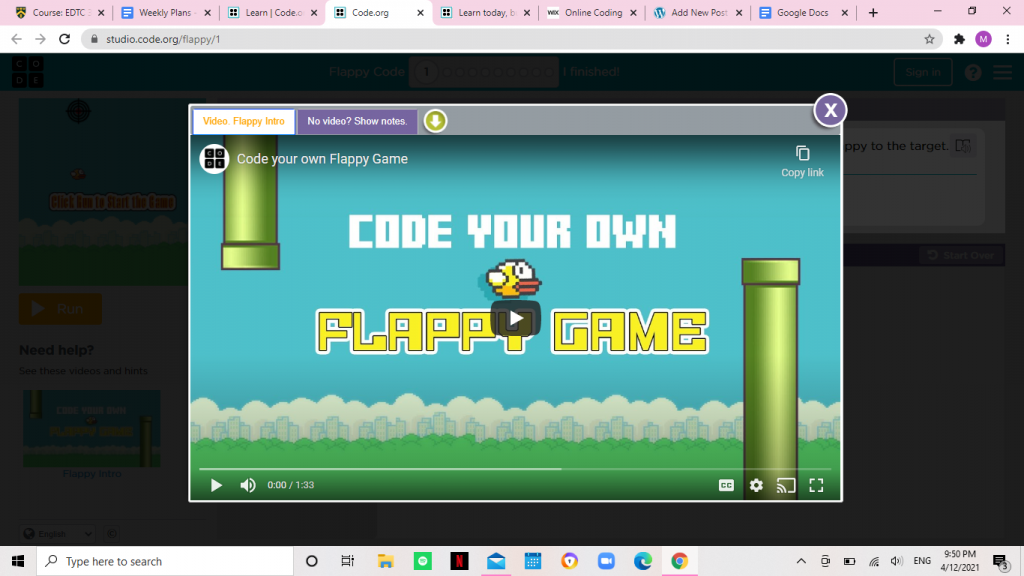Open the help question mark icon in header
Screen dimensions: 1024x576
(973, 72)
